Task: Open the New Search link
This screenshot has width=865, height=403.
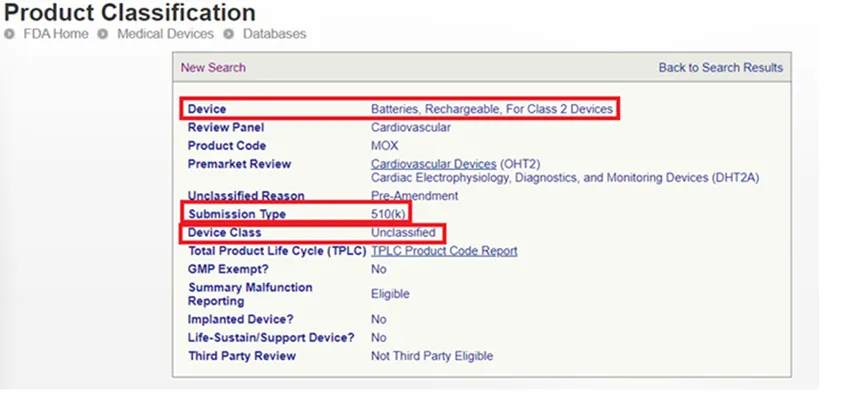Action: pyautogui.click(x=213, y=67)
